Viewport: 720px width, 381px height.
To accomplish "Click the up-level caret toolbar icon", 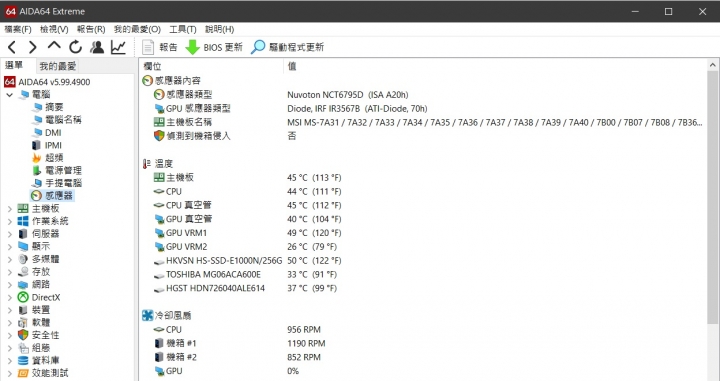I will (x=54, y=46).
